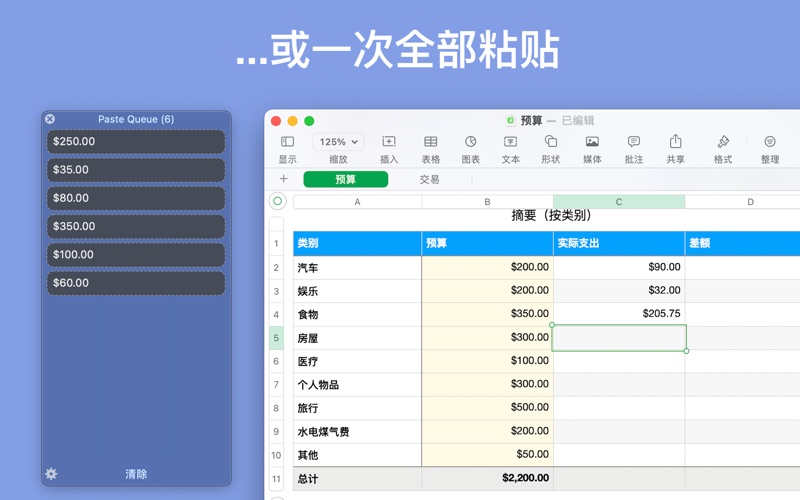This screenshot has height=500, width=800.
Task: Toggle the Organize (整理) sidebar
Action: 769,143
